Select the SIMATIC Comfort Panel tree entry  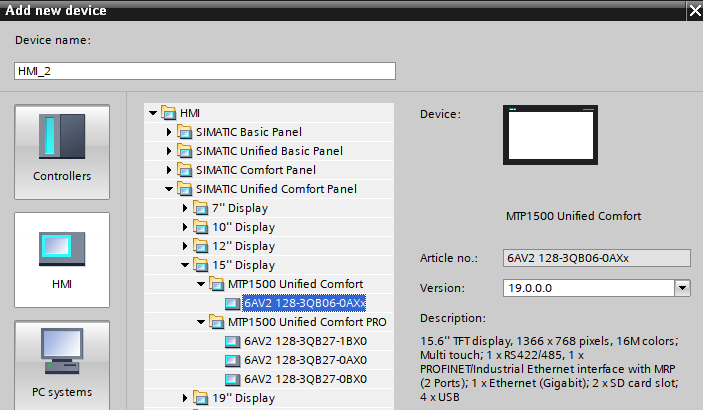pos(256,170)
